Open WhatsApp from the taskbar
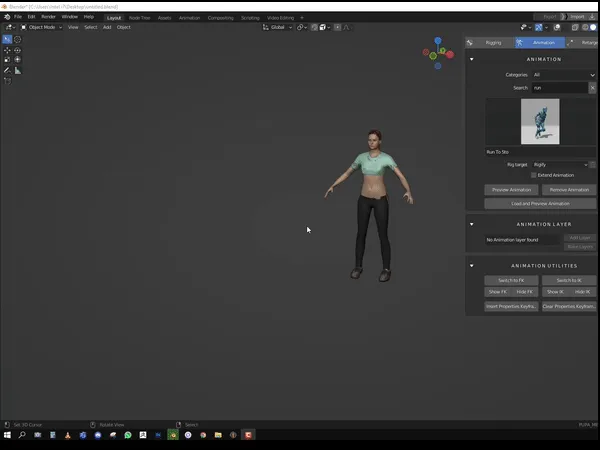Image resolution: width=600 pixels, height=450 pixels. 128,435
